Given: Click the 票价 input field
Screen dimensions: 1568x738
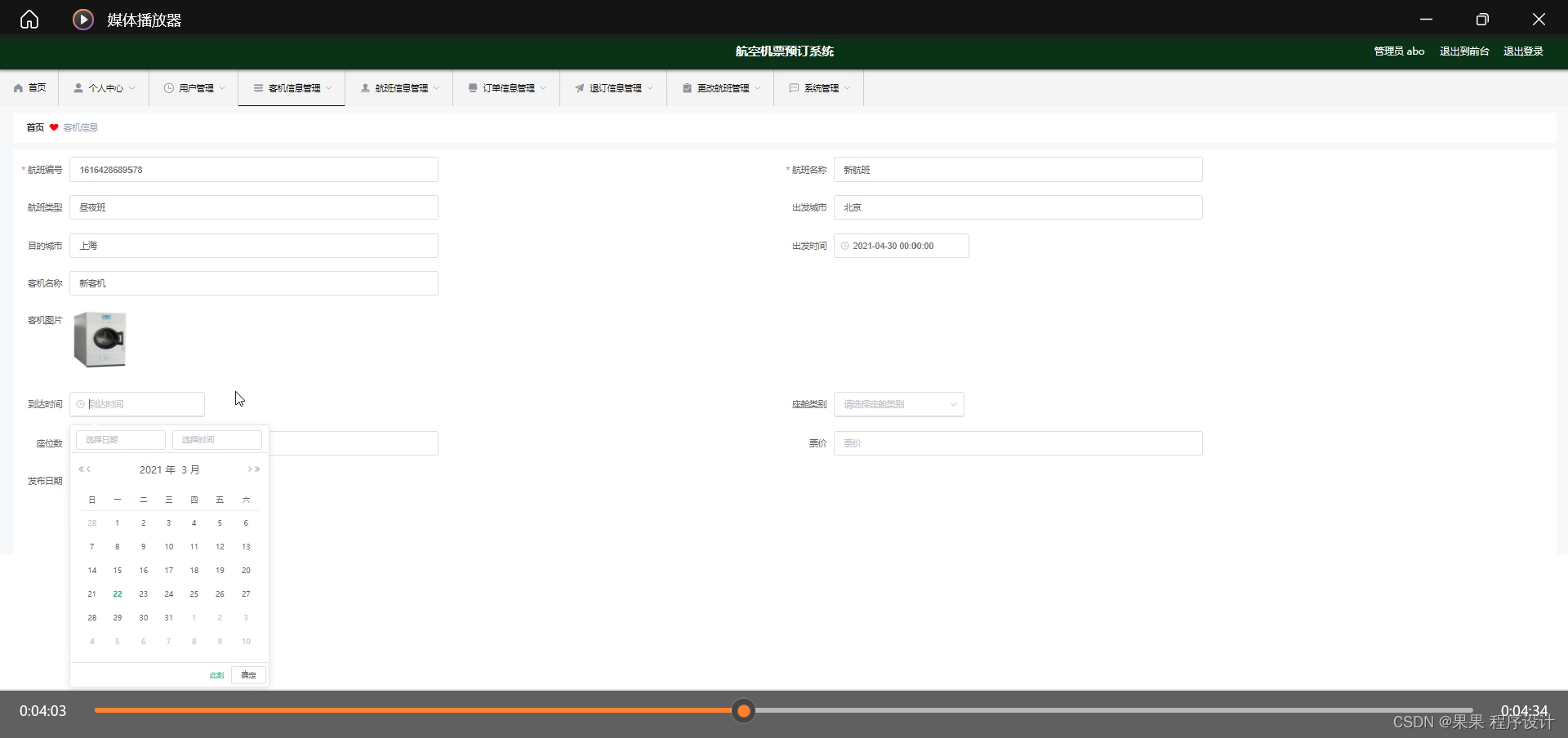Looking at the screenshot, I should tap(1018, 443).
